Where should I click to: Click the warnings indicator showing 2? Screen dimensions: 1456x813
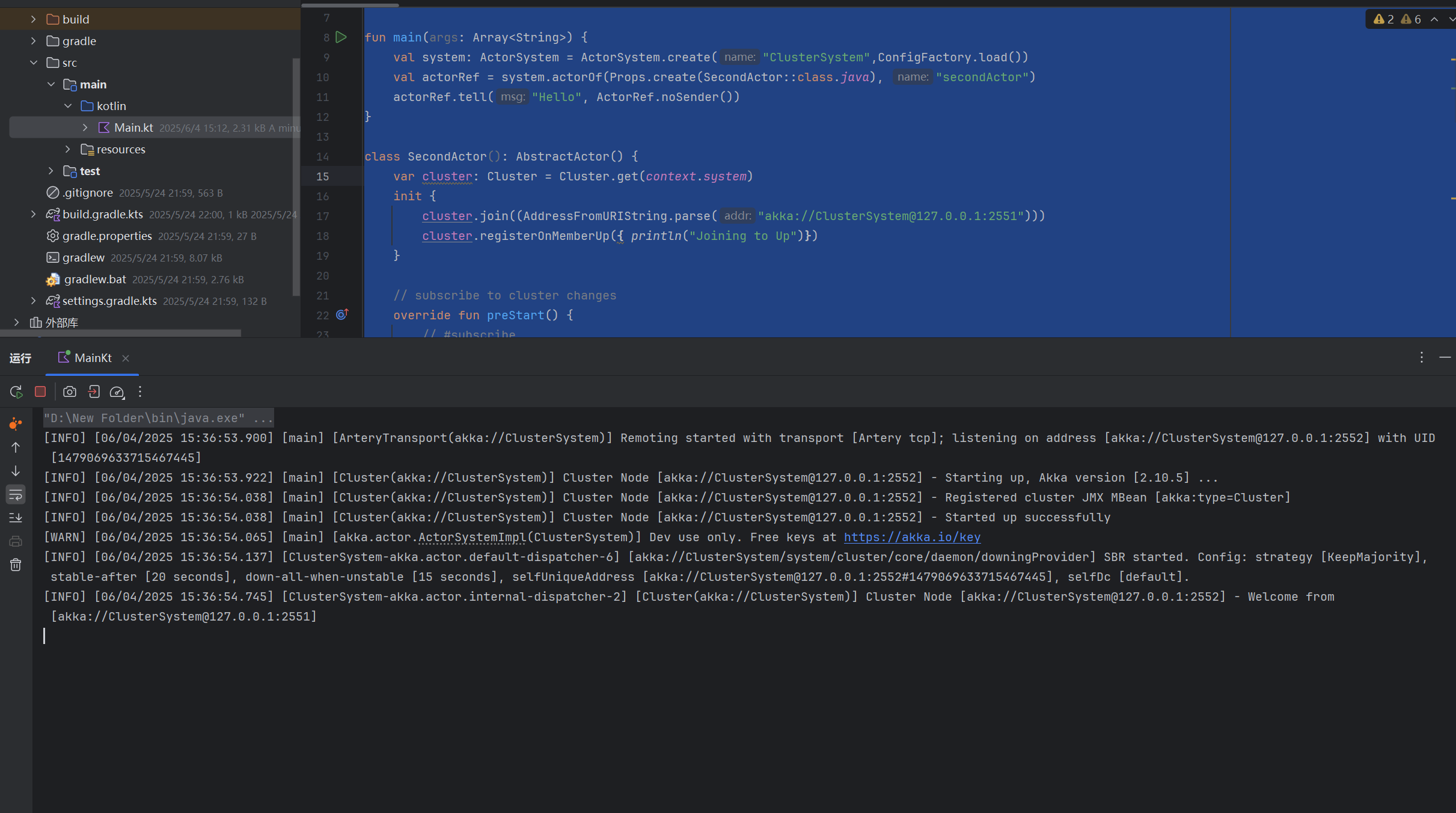[1384, 19]
